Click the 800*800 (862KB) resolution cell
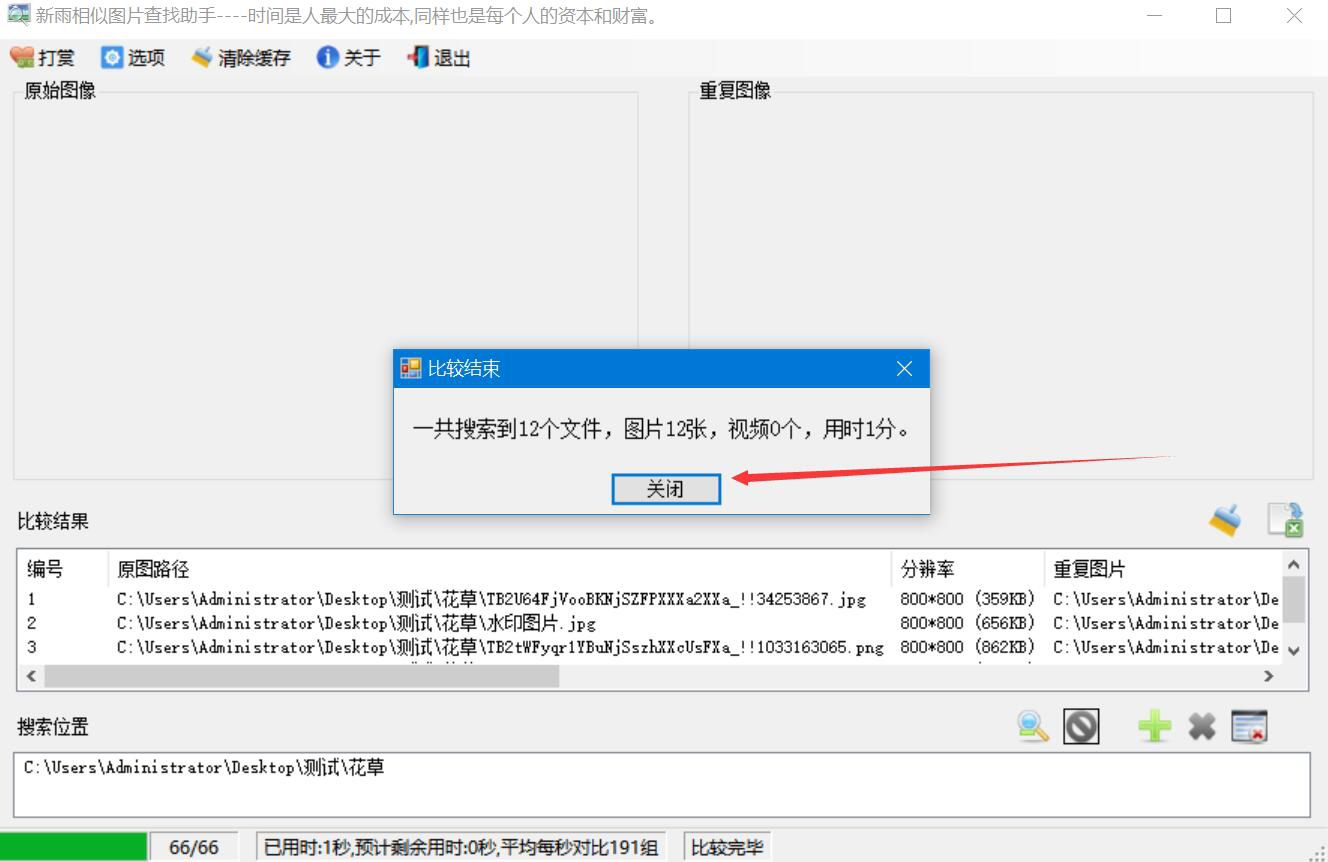 [x=968, y=647]
